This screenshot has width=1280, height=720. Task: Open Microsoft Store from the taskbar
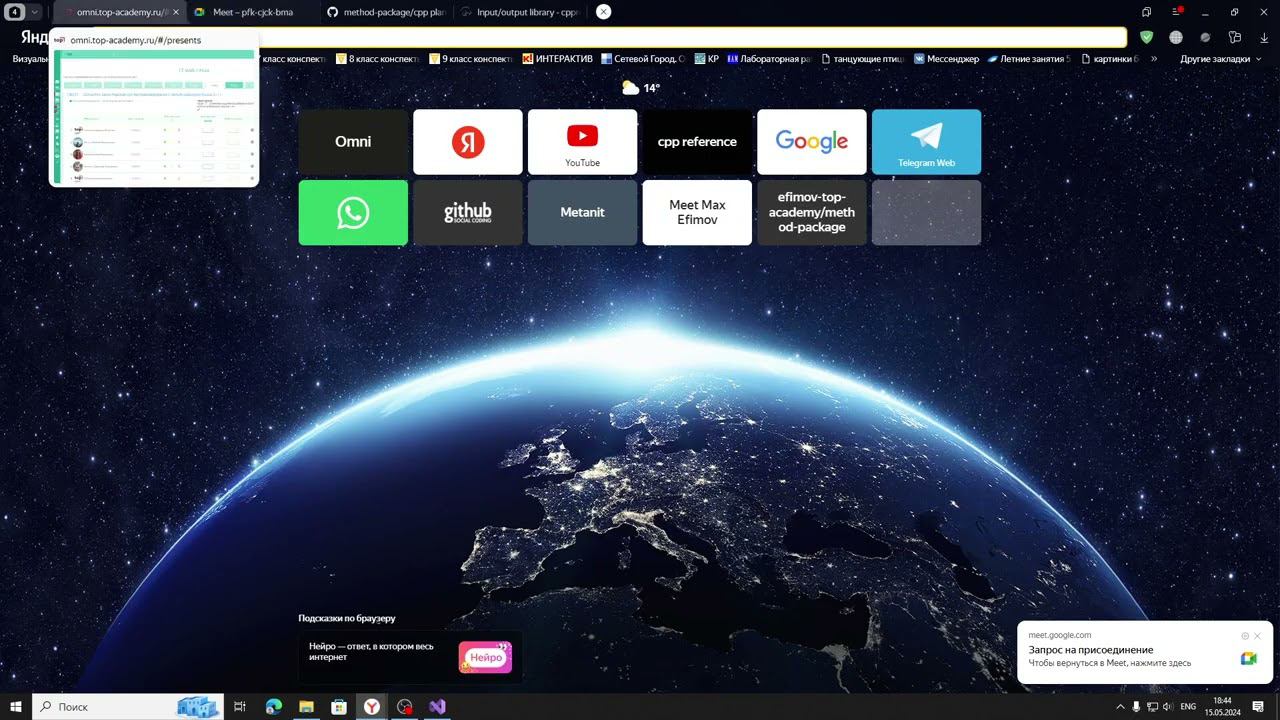coord(339,707)
